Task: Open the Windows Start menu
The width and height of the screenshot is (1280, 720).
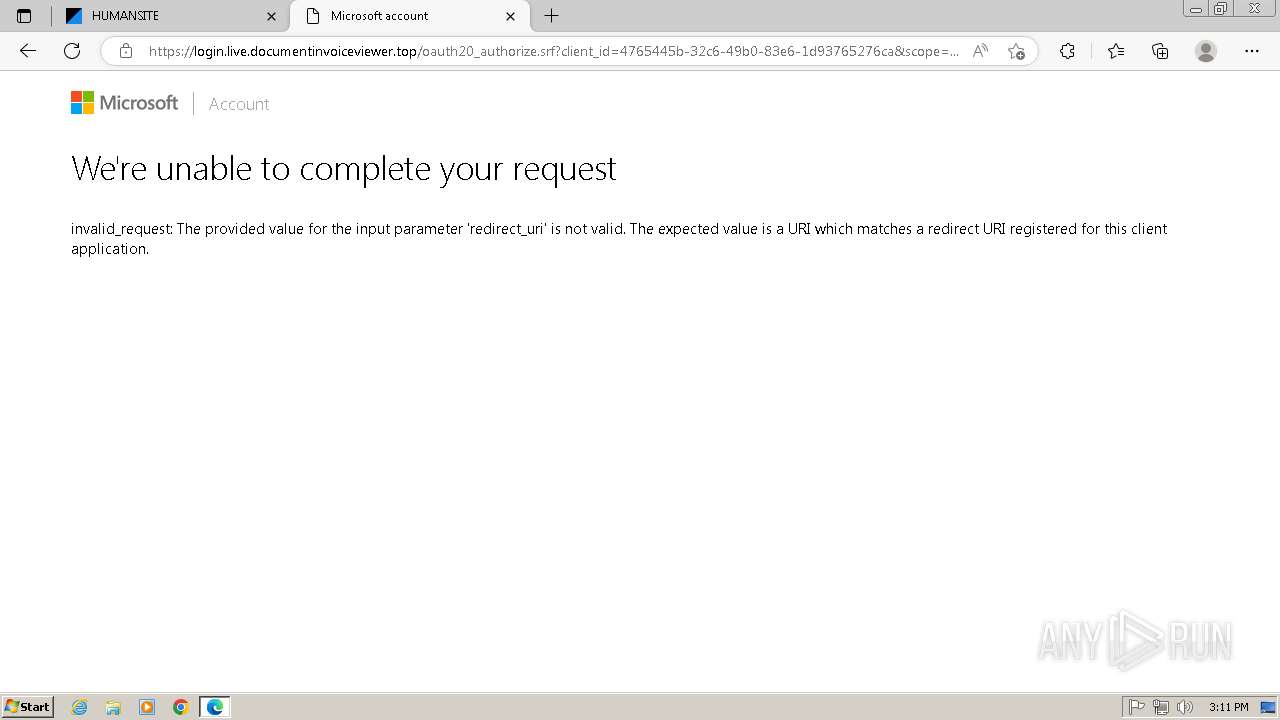Action: pyautogui.click(x=27, y=707)
